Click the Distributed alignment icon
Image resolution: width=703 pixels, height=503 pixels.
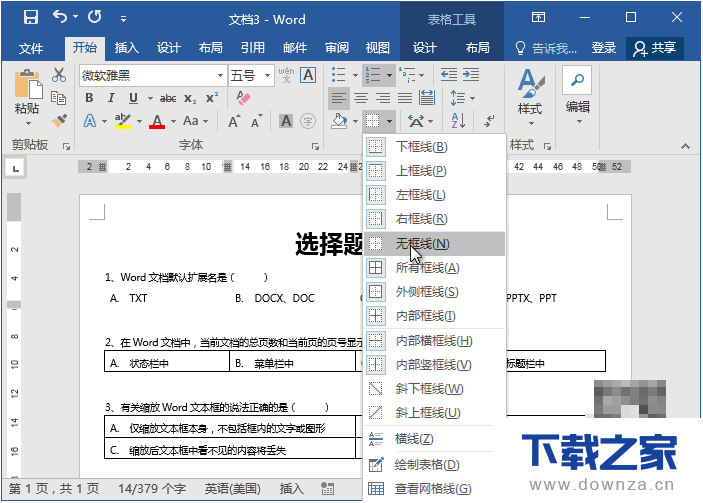tap(427, 98)
